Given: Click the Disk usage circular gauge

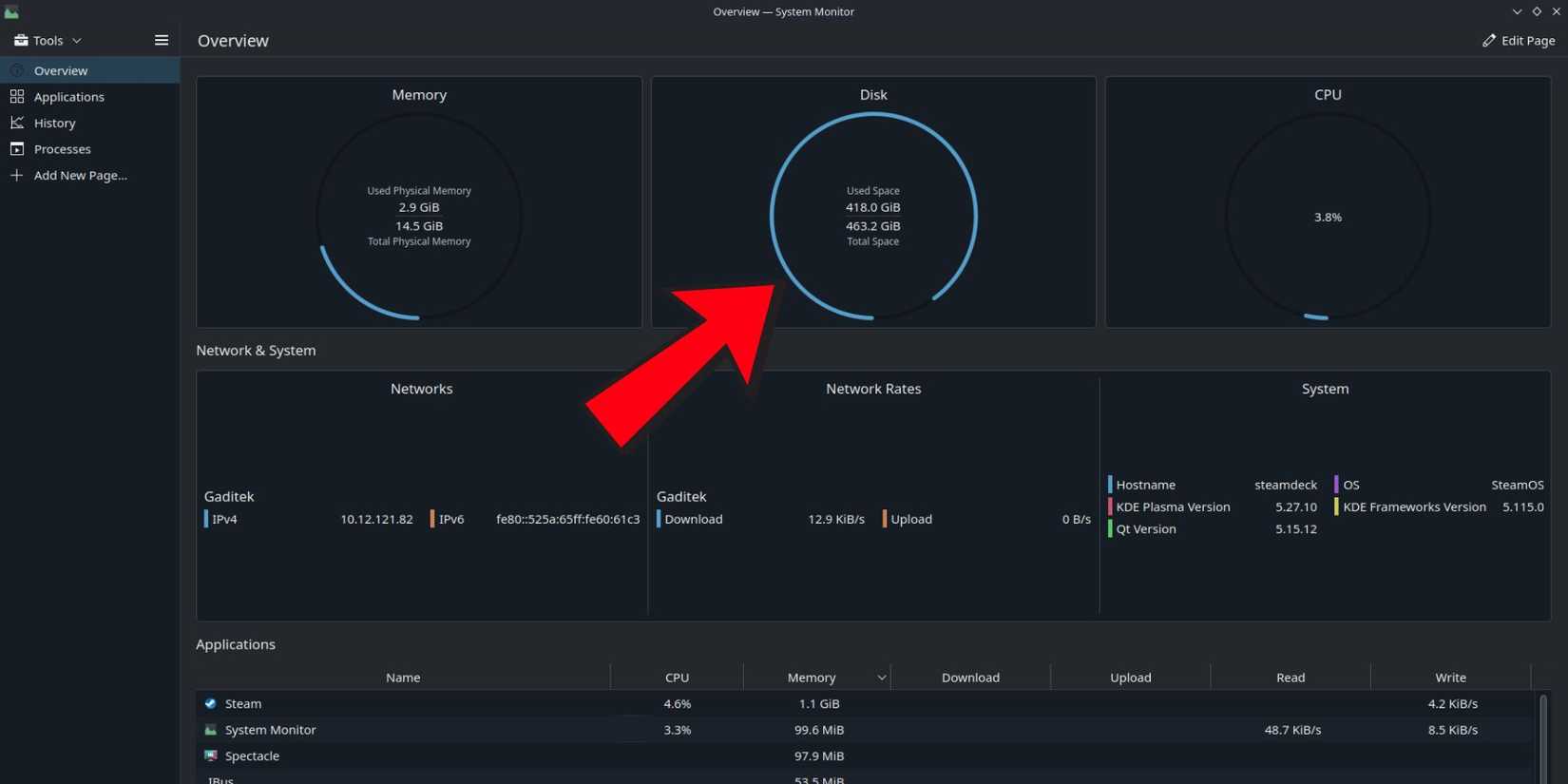Looking at the screenshot, I should [x=872, y=217].
